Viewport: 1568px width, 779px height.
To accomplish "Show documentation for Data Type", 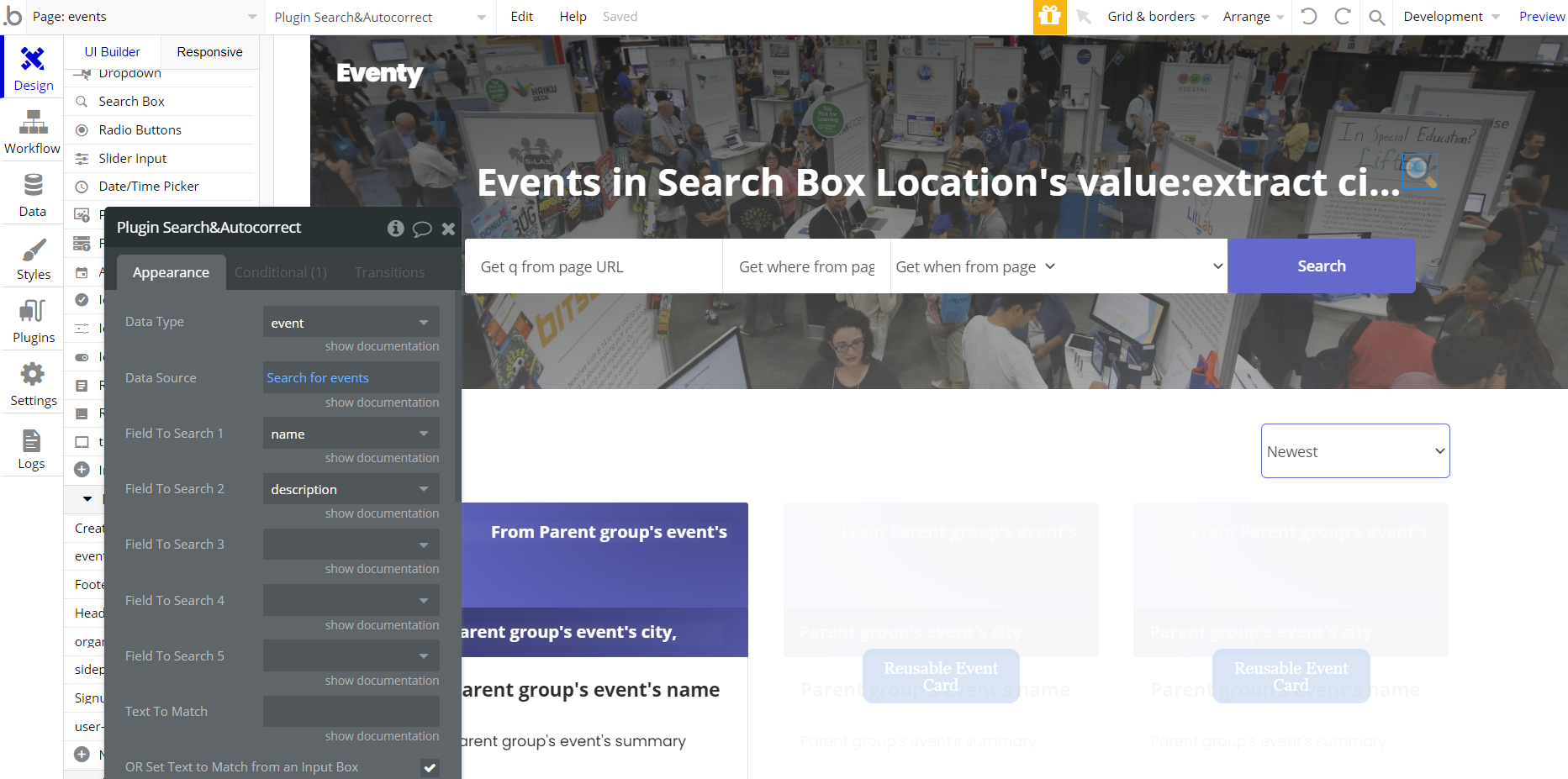I will [382, 346].
